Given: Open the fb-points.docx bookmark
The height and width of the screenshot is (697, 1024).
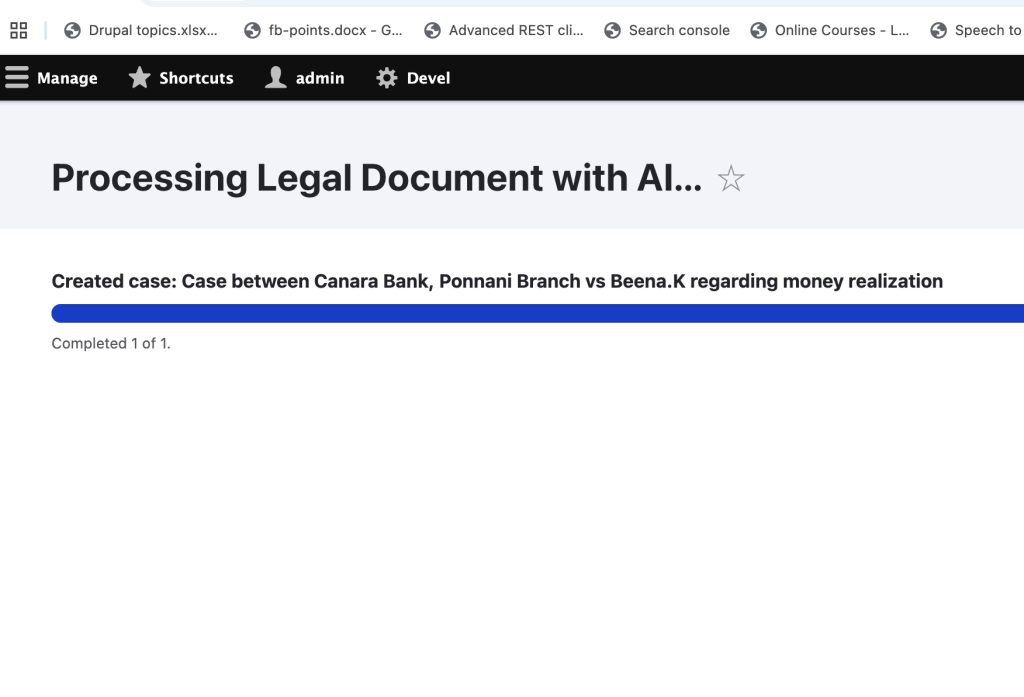Looking at the screenshot, I should point(335,30).
